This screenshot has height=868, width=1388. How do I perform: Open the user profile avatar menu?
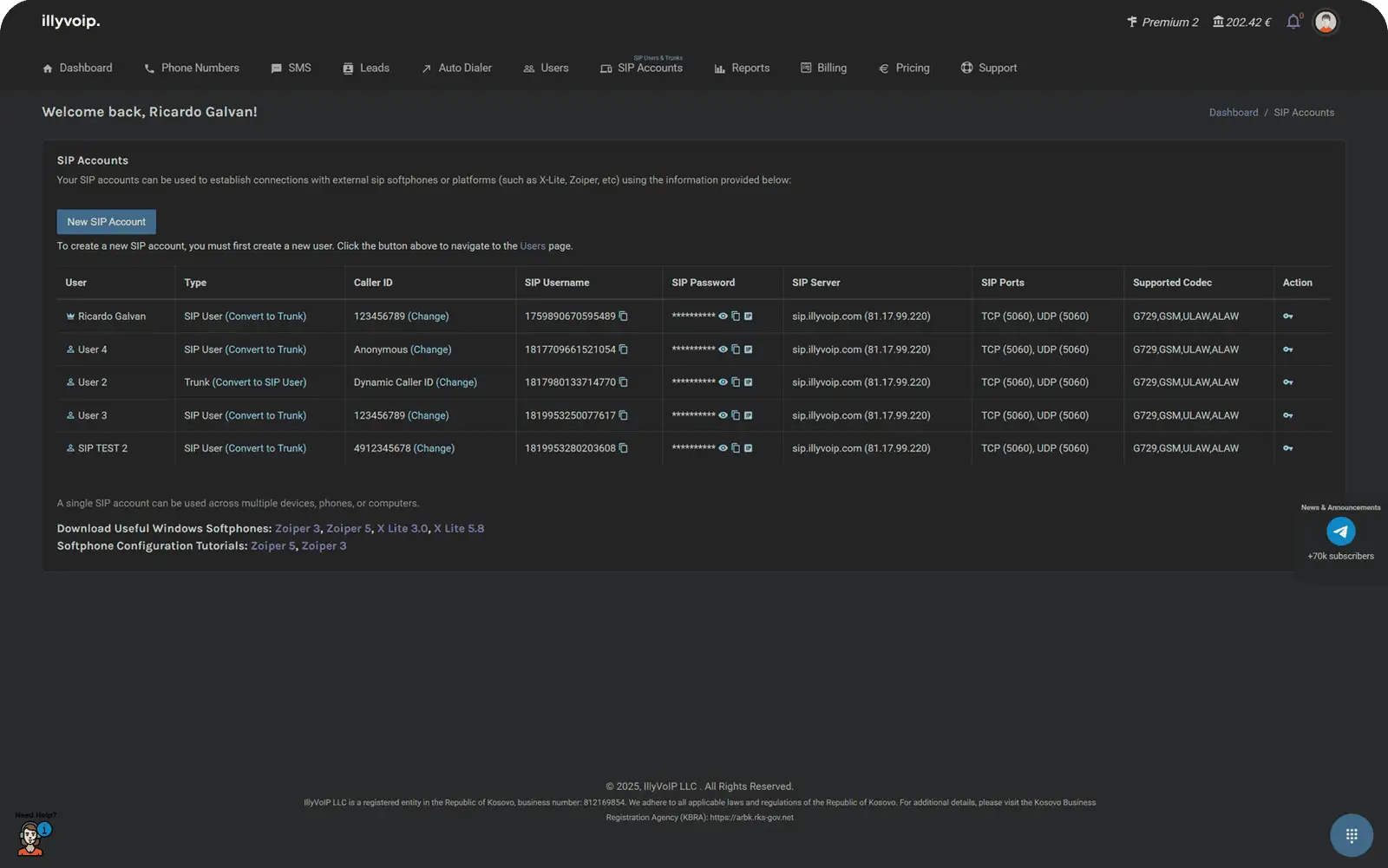[x=1325, y=22]
